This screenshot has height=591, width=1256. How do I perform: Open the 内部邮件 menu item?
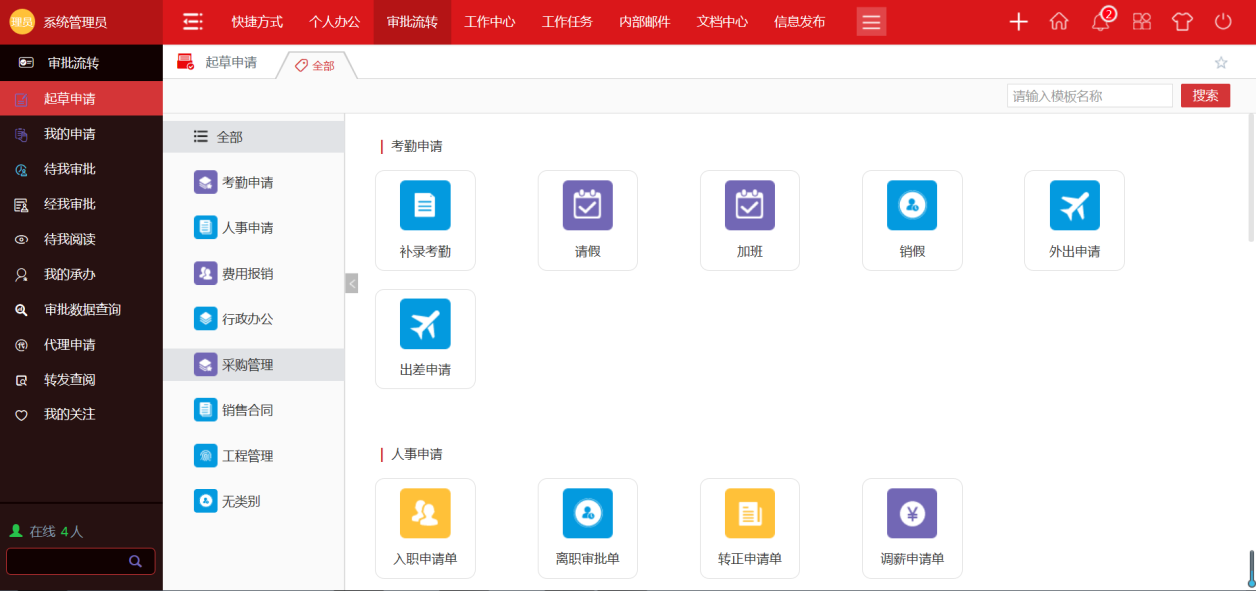click(x=644, y=21)
